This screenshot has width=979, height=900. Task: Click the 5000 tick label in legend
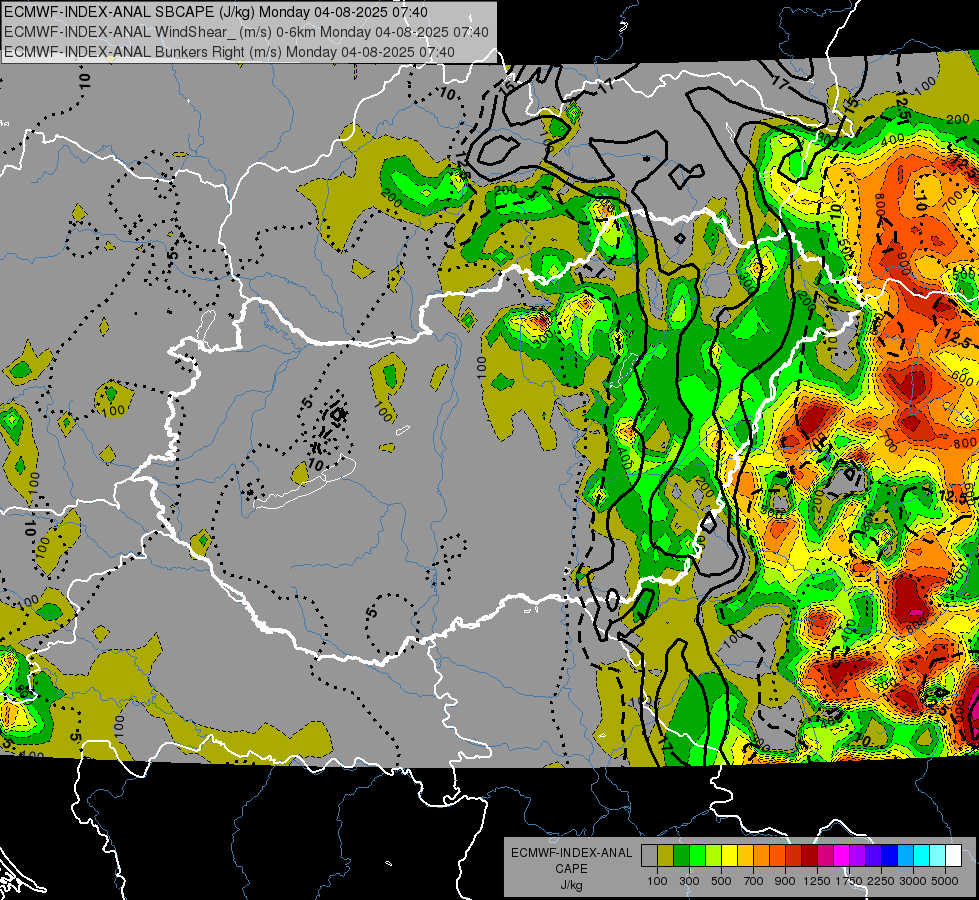click(x=945, y=881)
